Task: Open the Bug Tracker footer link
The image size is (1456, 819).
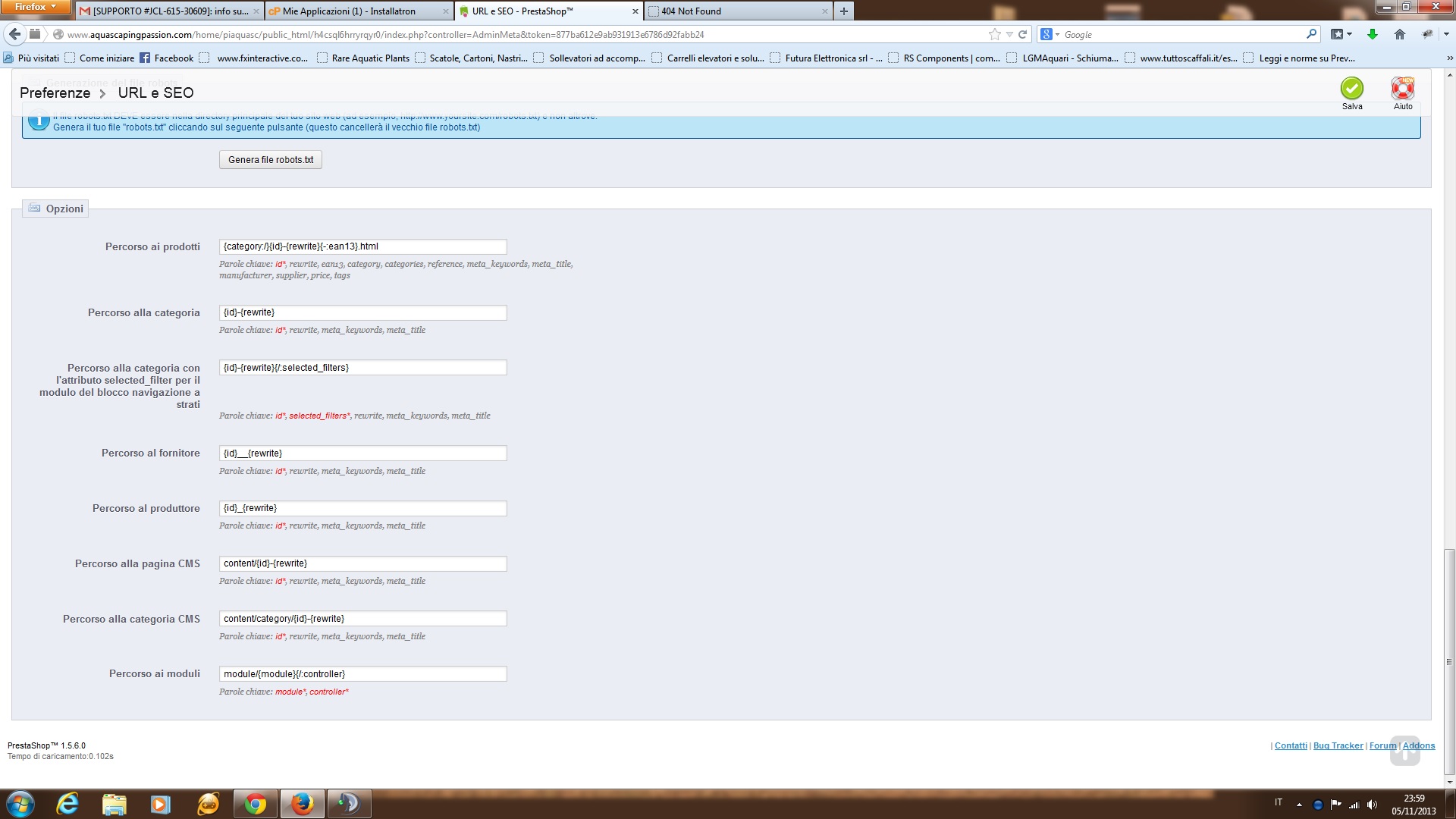Action: point(1338,745)
